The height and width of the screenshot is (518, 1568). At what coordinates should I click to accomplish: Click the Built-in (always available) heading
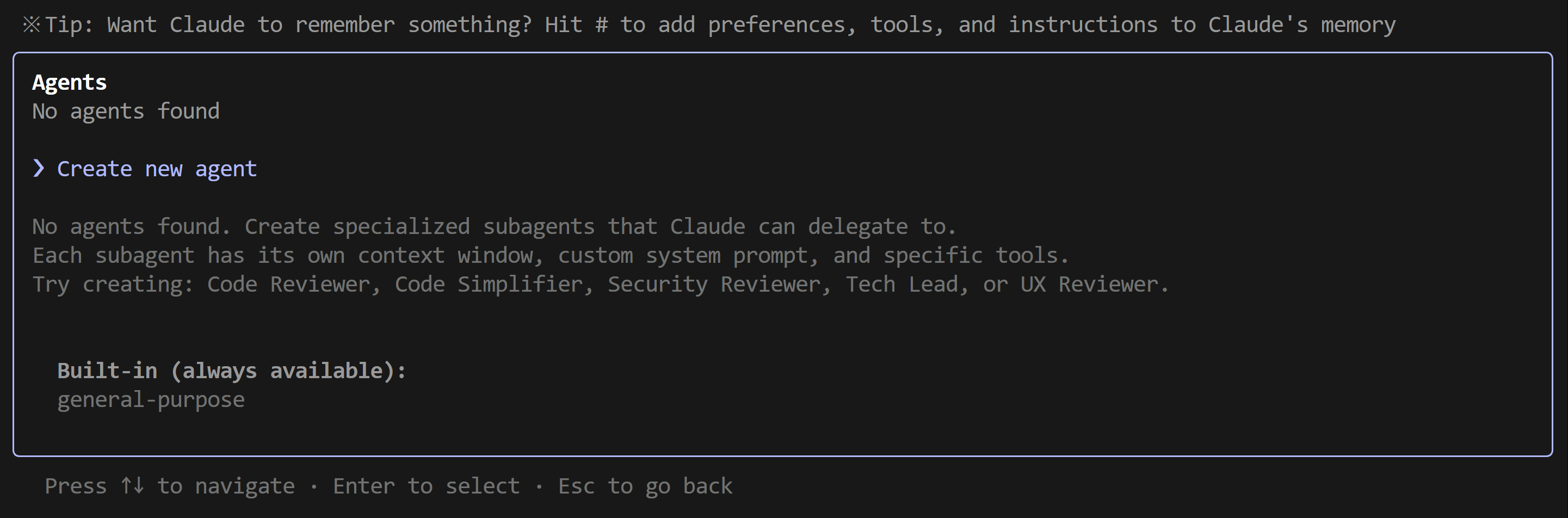(231, 371)
